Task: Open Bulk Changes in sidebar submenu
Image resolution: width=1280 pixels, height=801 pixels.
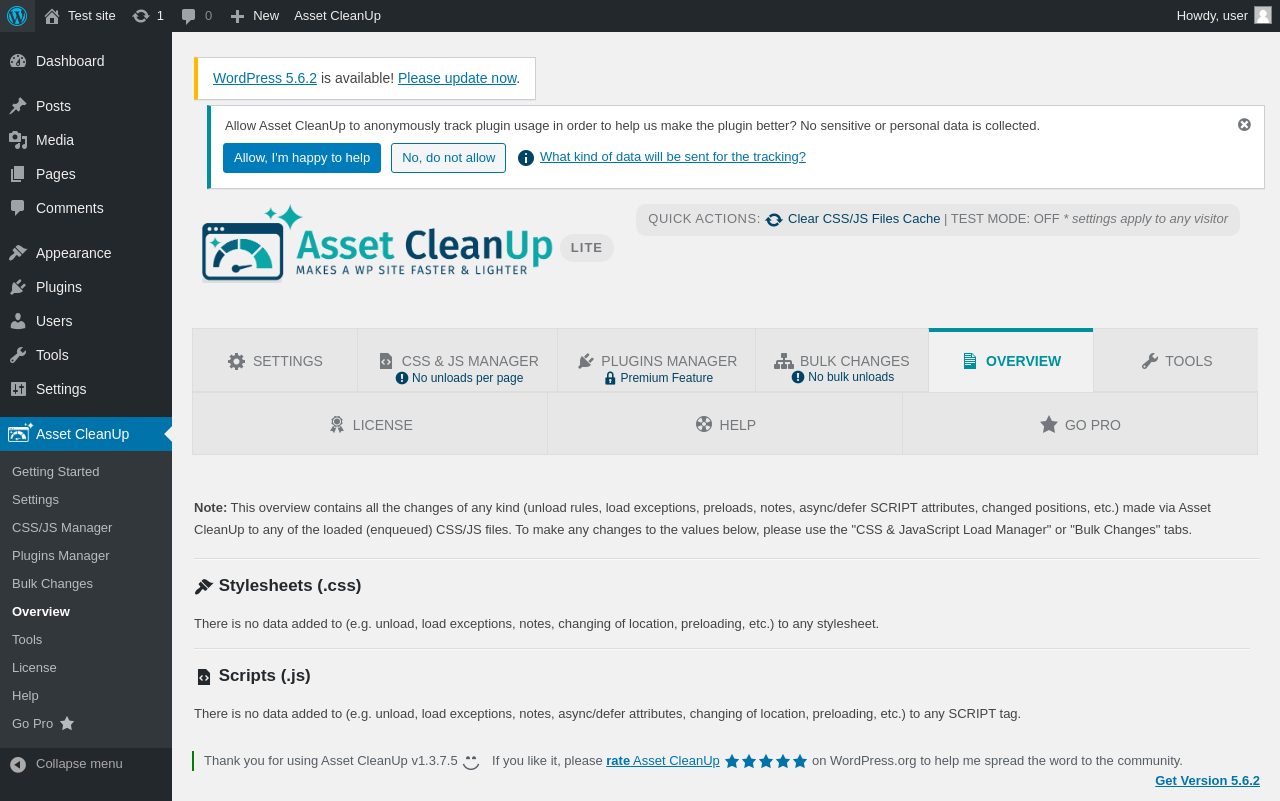Action: (x=52, y=584)
